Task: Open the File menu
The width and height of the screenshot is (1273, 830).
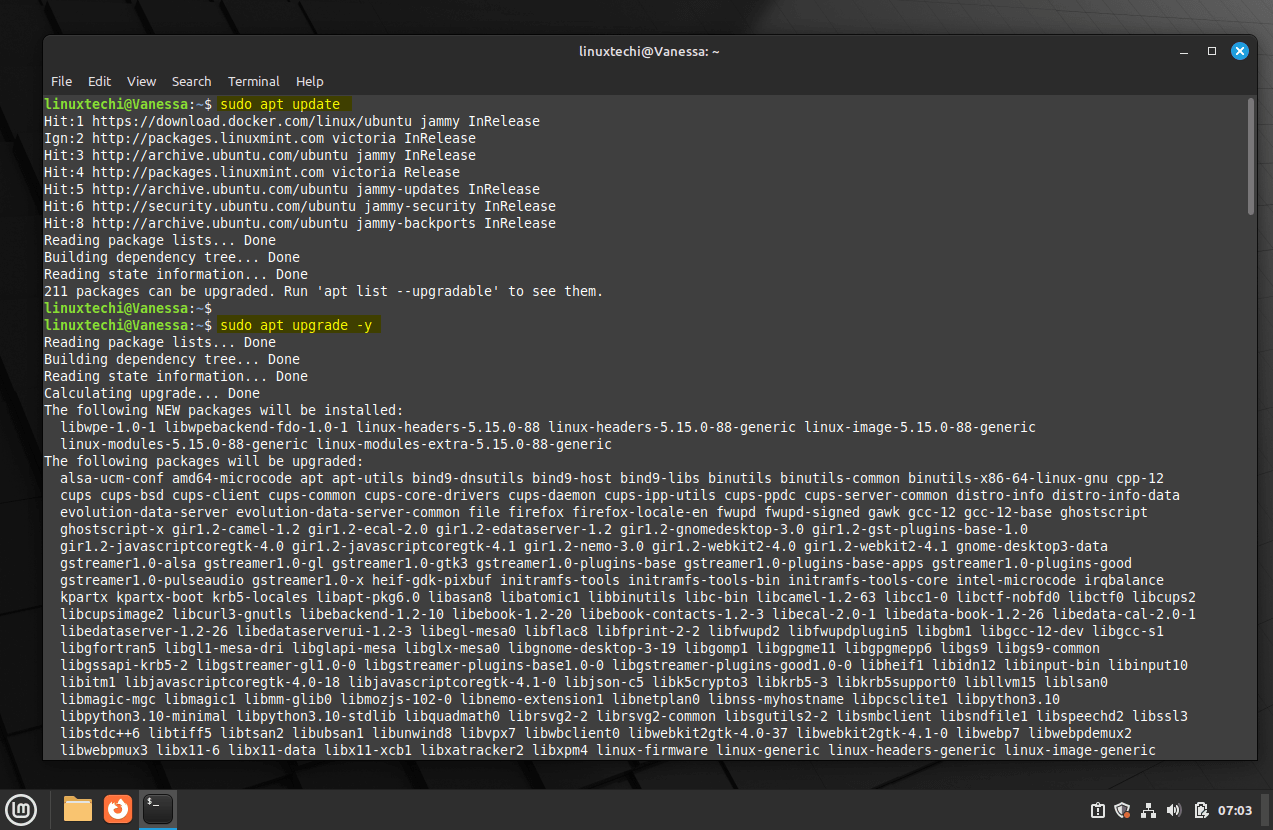Action: (61, 81)
